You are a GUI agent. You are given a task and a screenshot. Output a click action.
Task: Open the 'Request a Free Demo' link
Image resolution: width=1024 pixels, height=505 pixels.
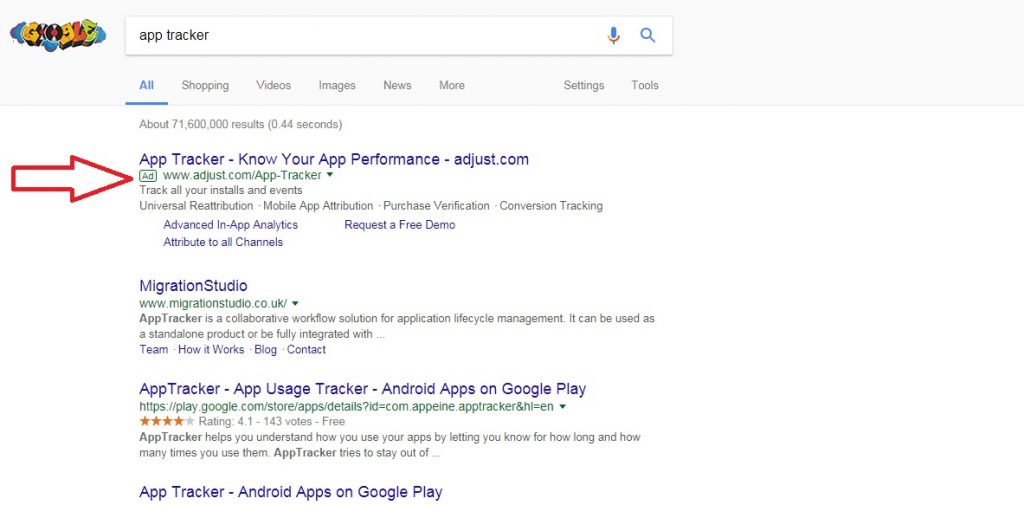[x=399, y=225]
